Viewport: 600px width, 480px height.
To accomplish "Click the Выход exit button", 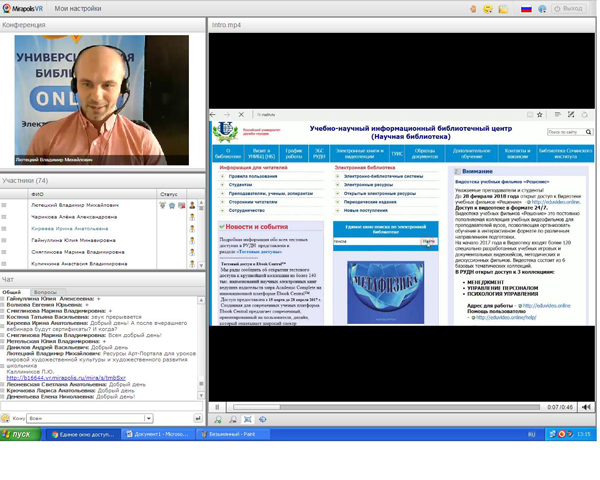I will (x=568, y=8).
